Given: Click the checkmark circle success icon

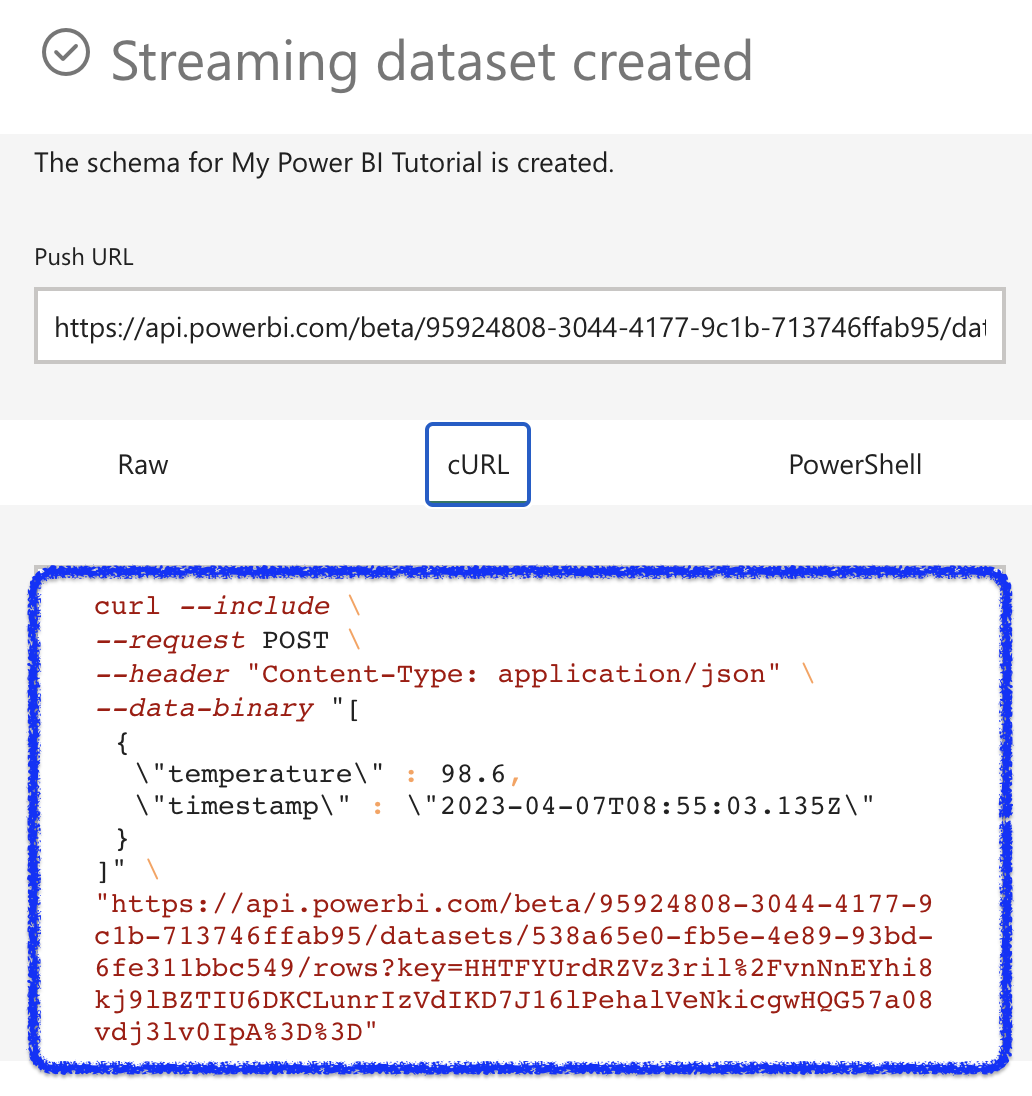Looking at the screenshot, I should 66,53.
